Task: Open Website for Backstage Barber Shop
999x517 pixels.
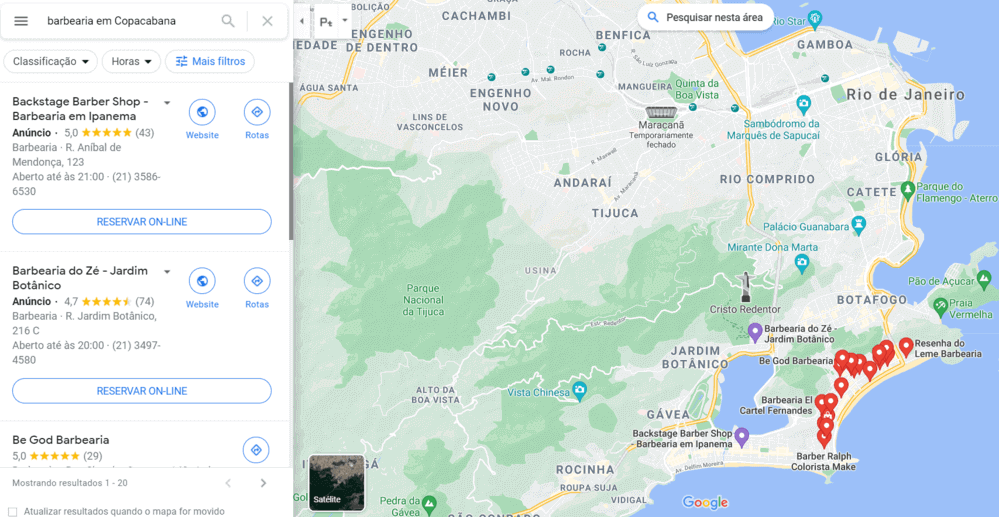Action: pyautogui.click(x=202, y=119)
